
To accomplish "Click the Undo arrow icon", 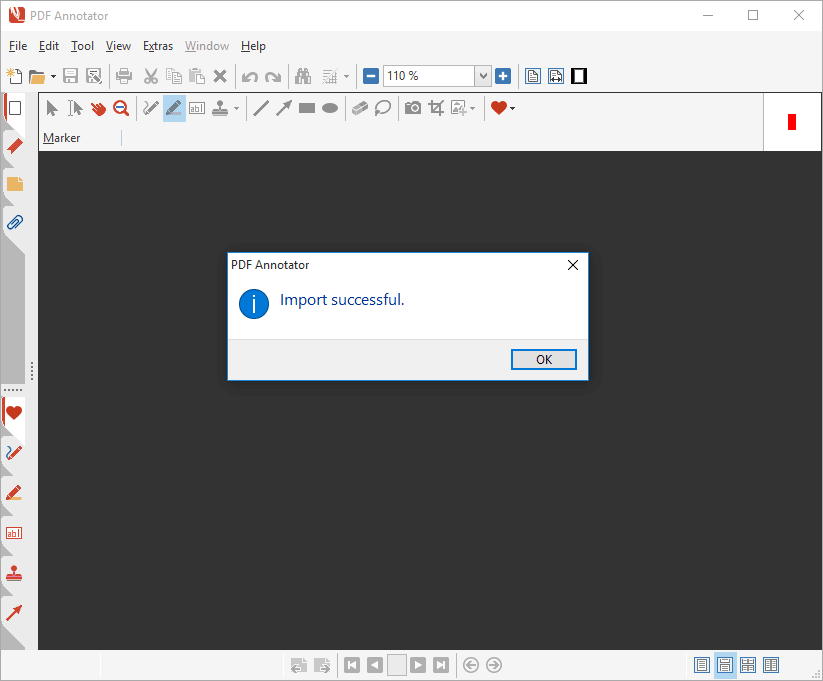I will 249,77.
